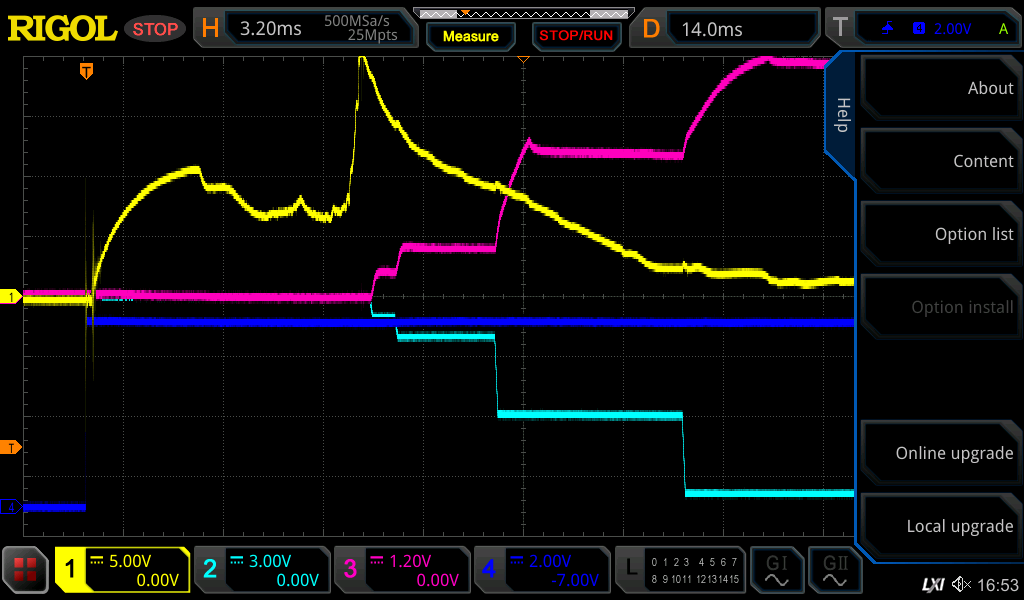This screenshot has height=600, width=1024.
Task: Click the LXI network status icon
Action: point(932,584)
